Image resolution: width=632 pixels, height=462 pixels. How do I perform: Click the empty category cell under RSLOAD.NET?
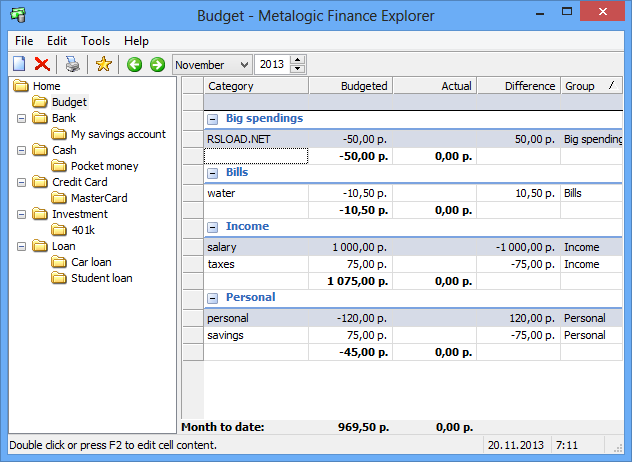[256, 156]
